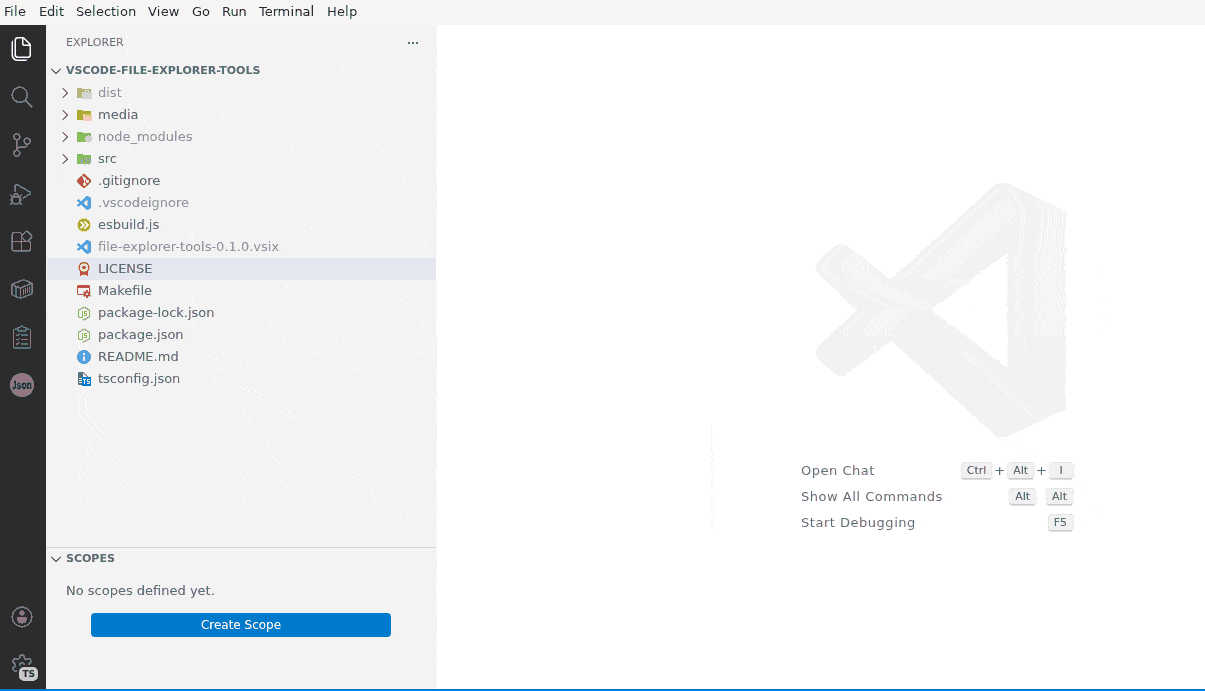Screen dimensions: 1205x691
Task: Open the Manage settings gear icon
Action: coord(22,664)
